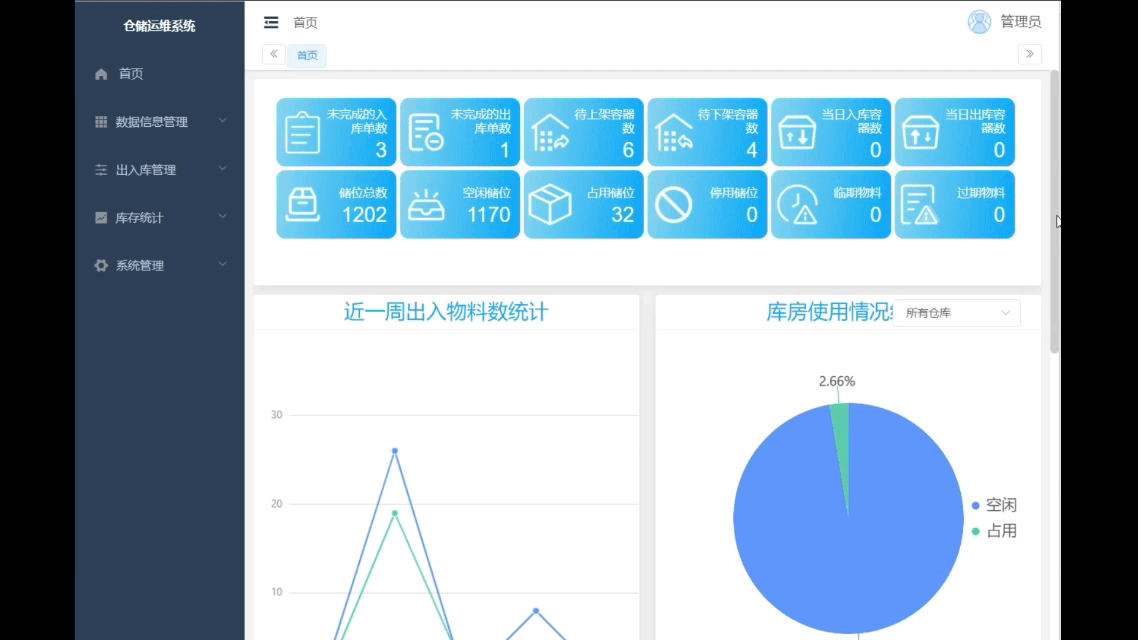The width and height of the screenshot is (1138, 640).
Task: Expand the 系统管理 menu chevron
Action: 223,264
